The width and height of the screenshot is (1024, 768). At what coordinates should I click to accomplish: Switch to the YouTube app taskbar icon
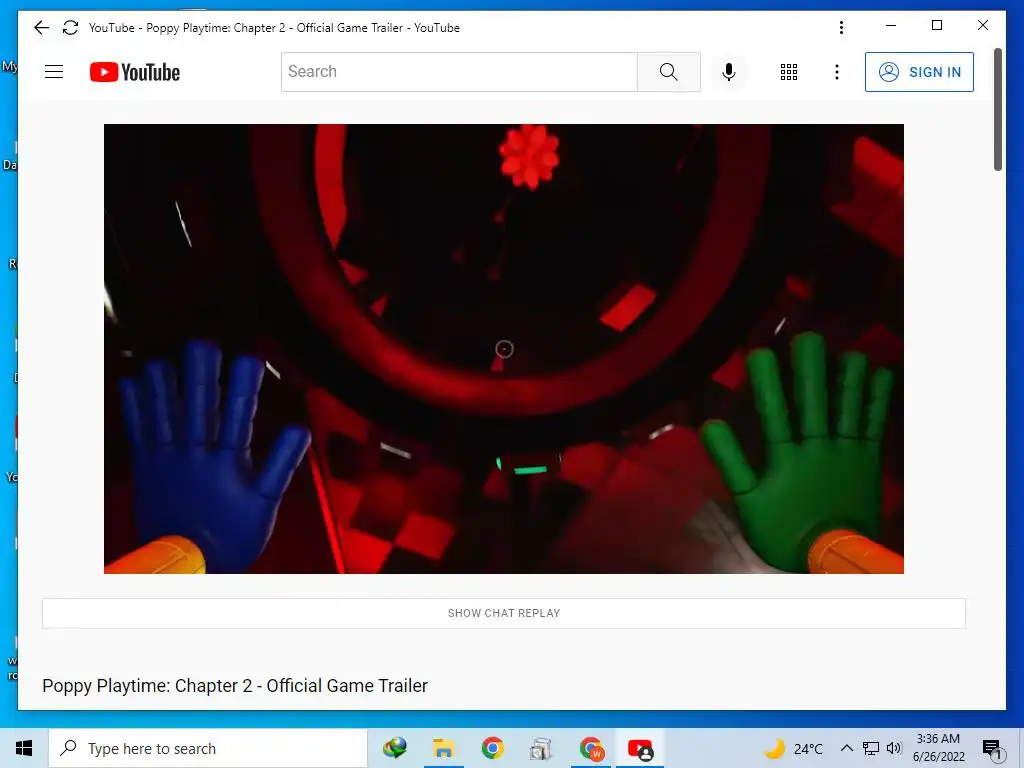640,748
